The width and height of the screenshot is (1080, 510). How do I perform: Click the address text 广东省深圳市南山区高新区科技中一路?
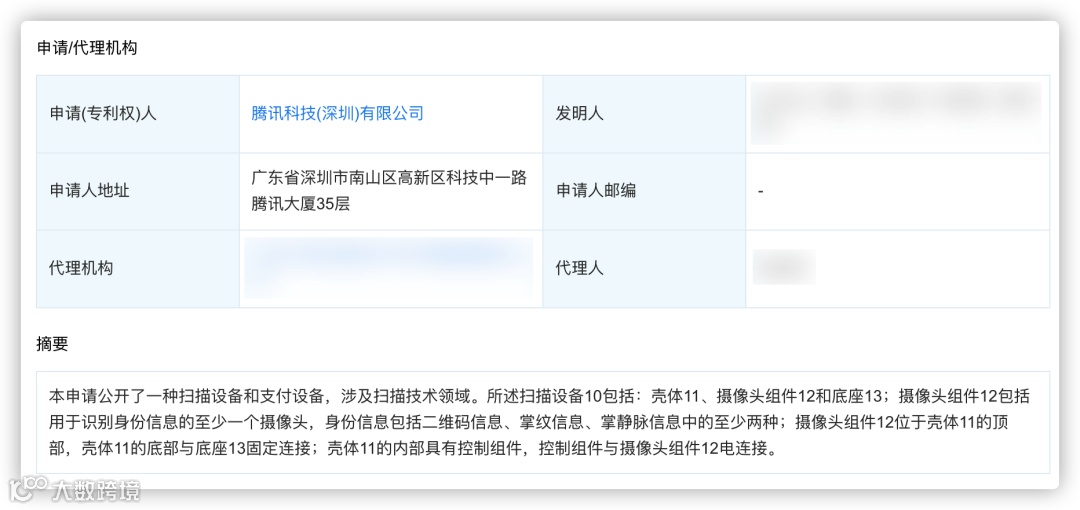pos(389,178)
